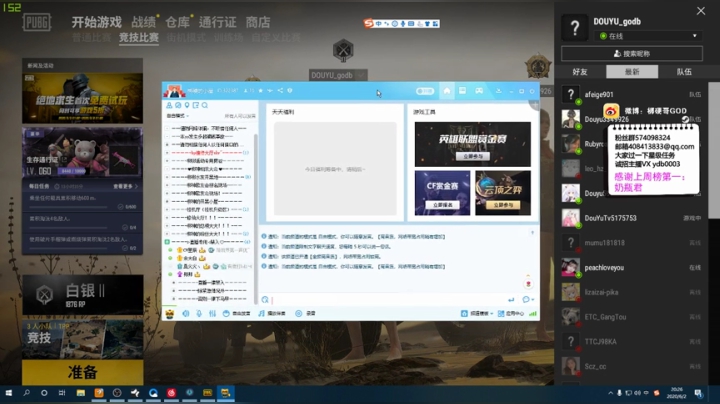Click the YY red flower gift icon

coord(528,284)
